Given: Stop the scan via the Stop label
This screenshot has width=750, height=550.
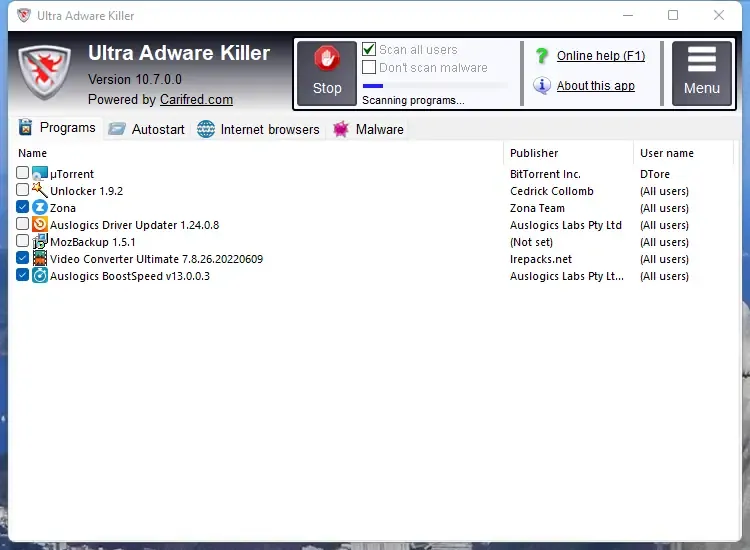Looking at the screenshot, I should point(327,88).
